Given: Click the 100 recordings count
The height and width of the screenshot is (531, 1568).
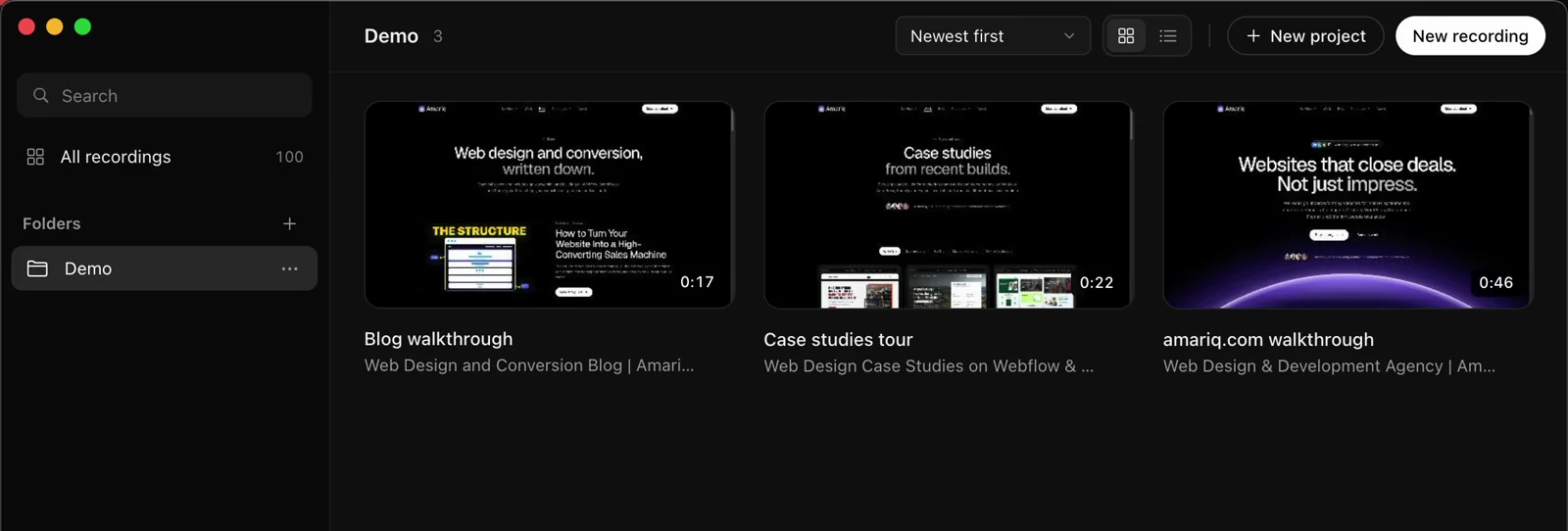Looking at the screenshot, I should tap(289, 157).
